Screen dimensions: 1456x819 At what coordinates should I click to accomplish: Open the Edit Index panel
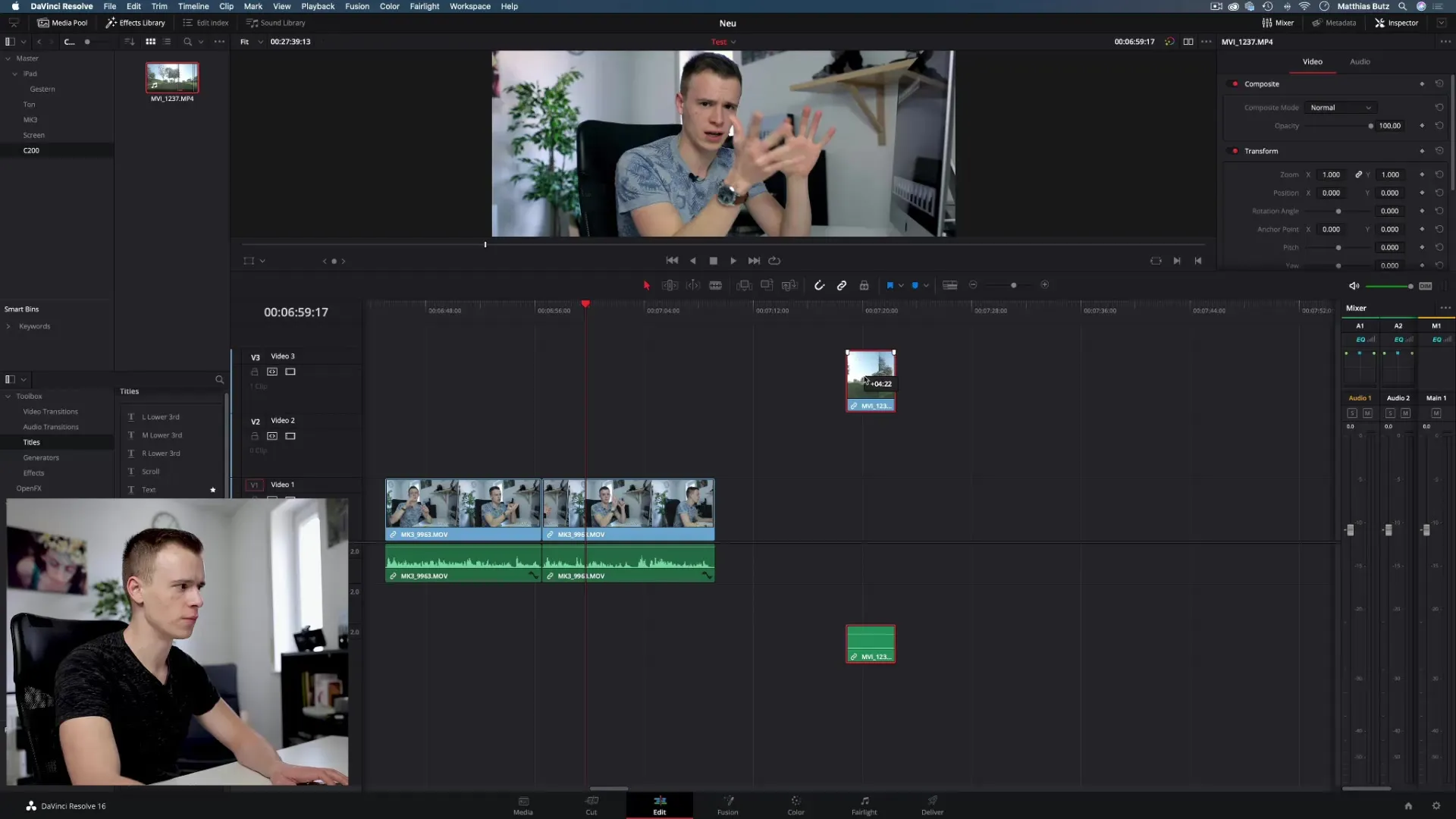click(206, 23)
